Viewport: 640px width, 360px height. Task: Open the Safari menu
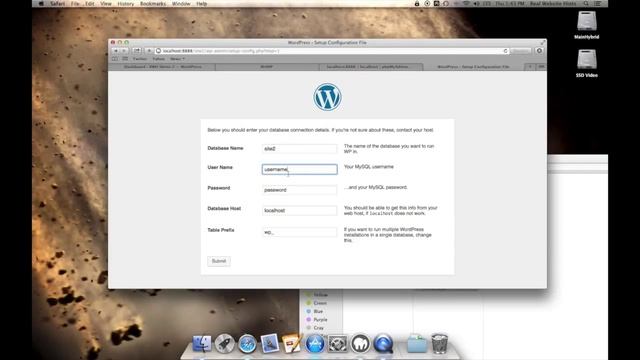pos(58,4)
